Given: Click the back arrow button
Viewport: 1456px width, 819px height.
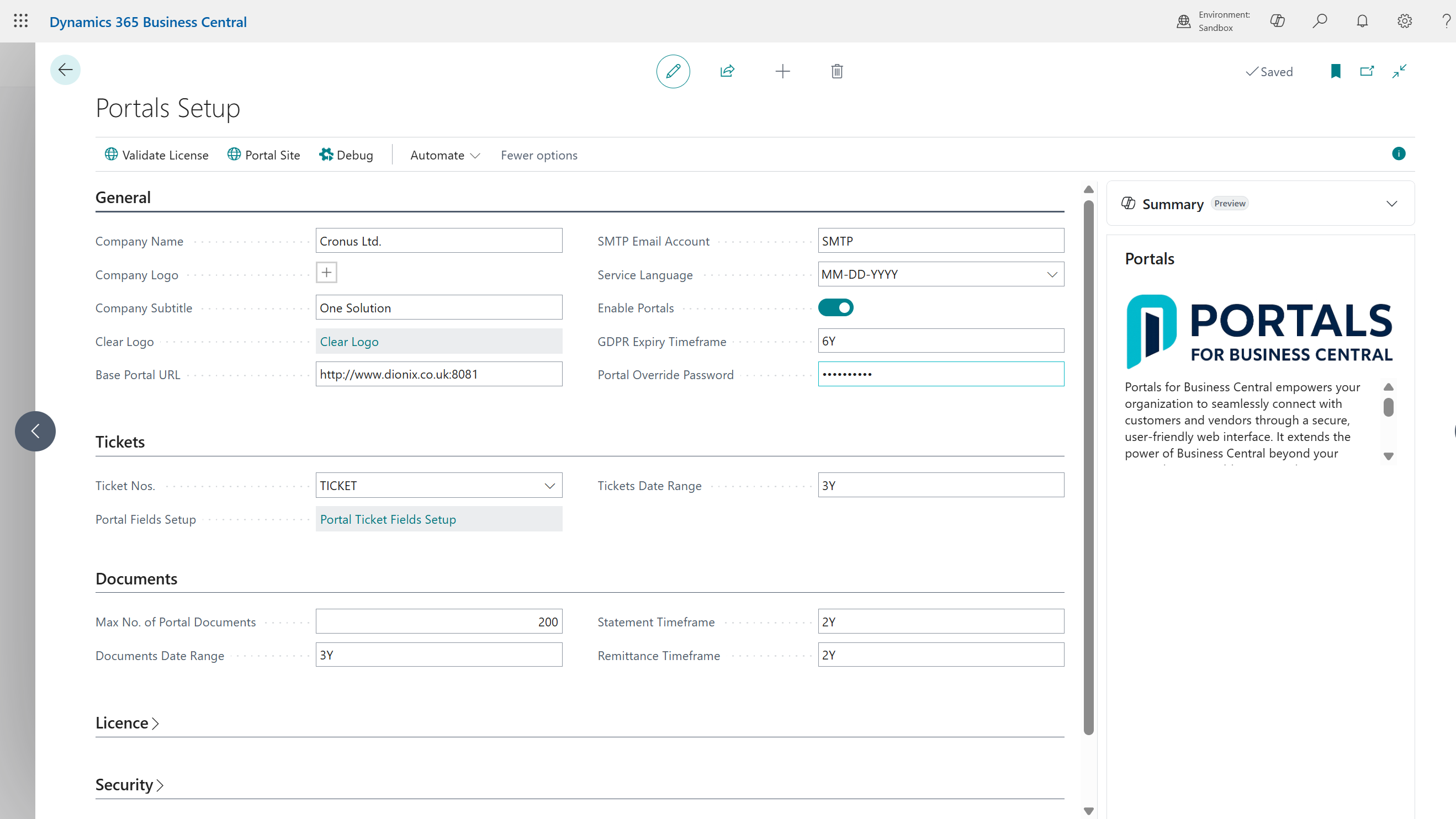Looking at the screenshot, I should pyautogui.click(x=65, y=70).
